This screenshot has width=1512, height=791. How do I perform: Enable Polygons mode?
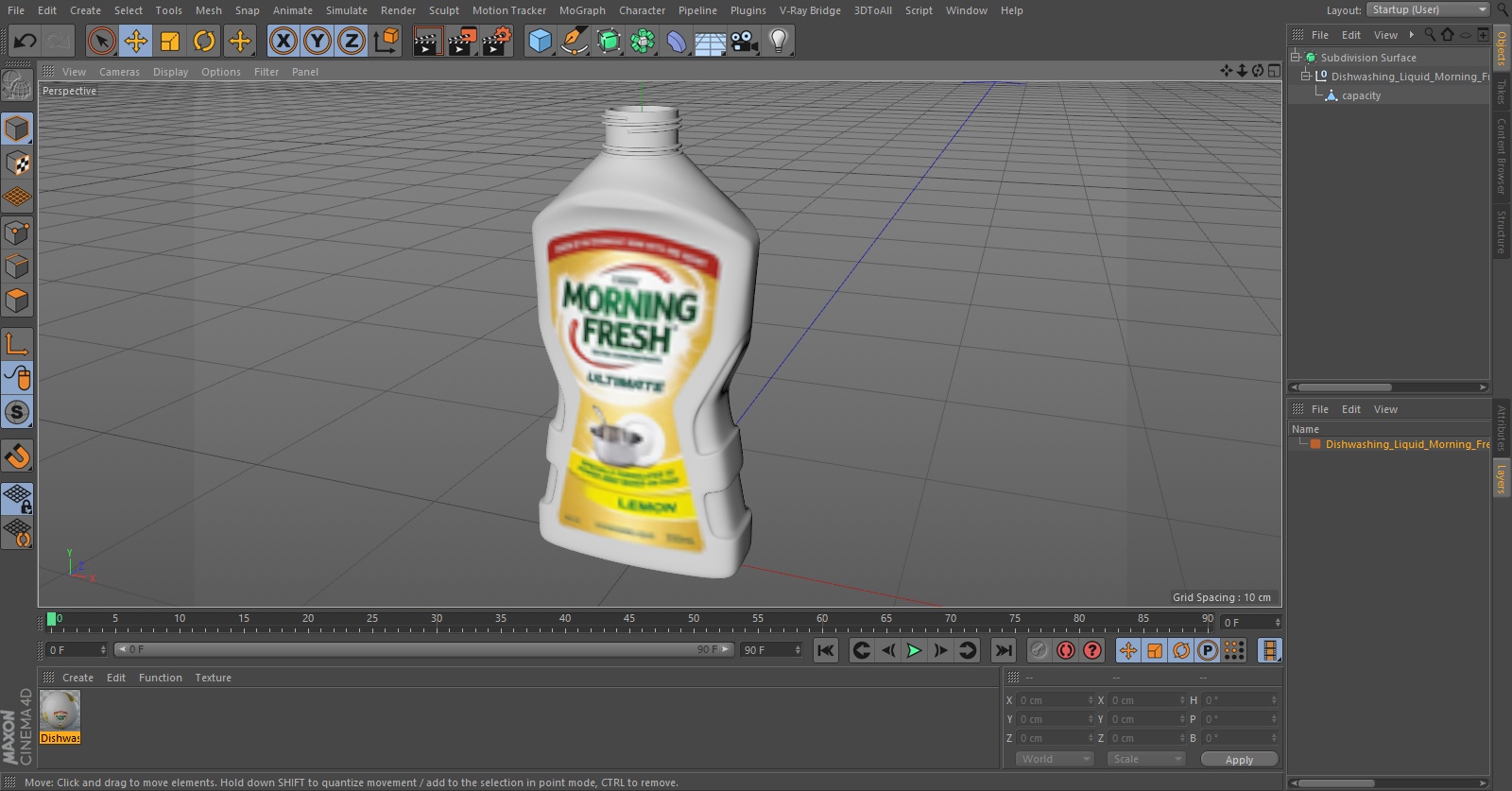point(17,301)
